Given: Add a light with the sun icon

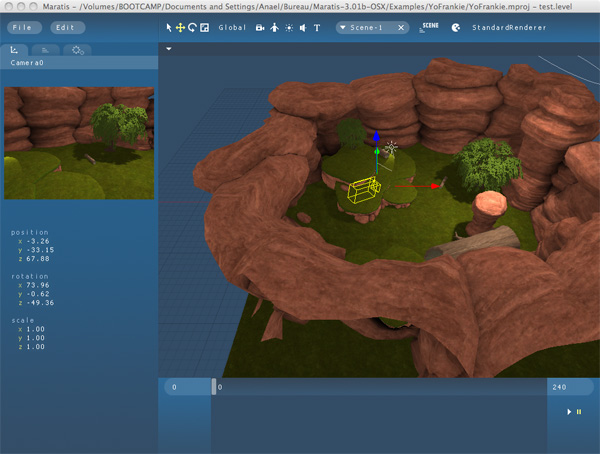Looking at the screenshot, I should click(289, 28).
